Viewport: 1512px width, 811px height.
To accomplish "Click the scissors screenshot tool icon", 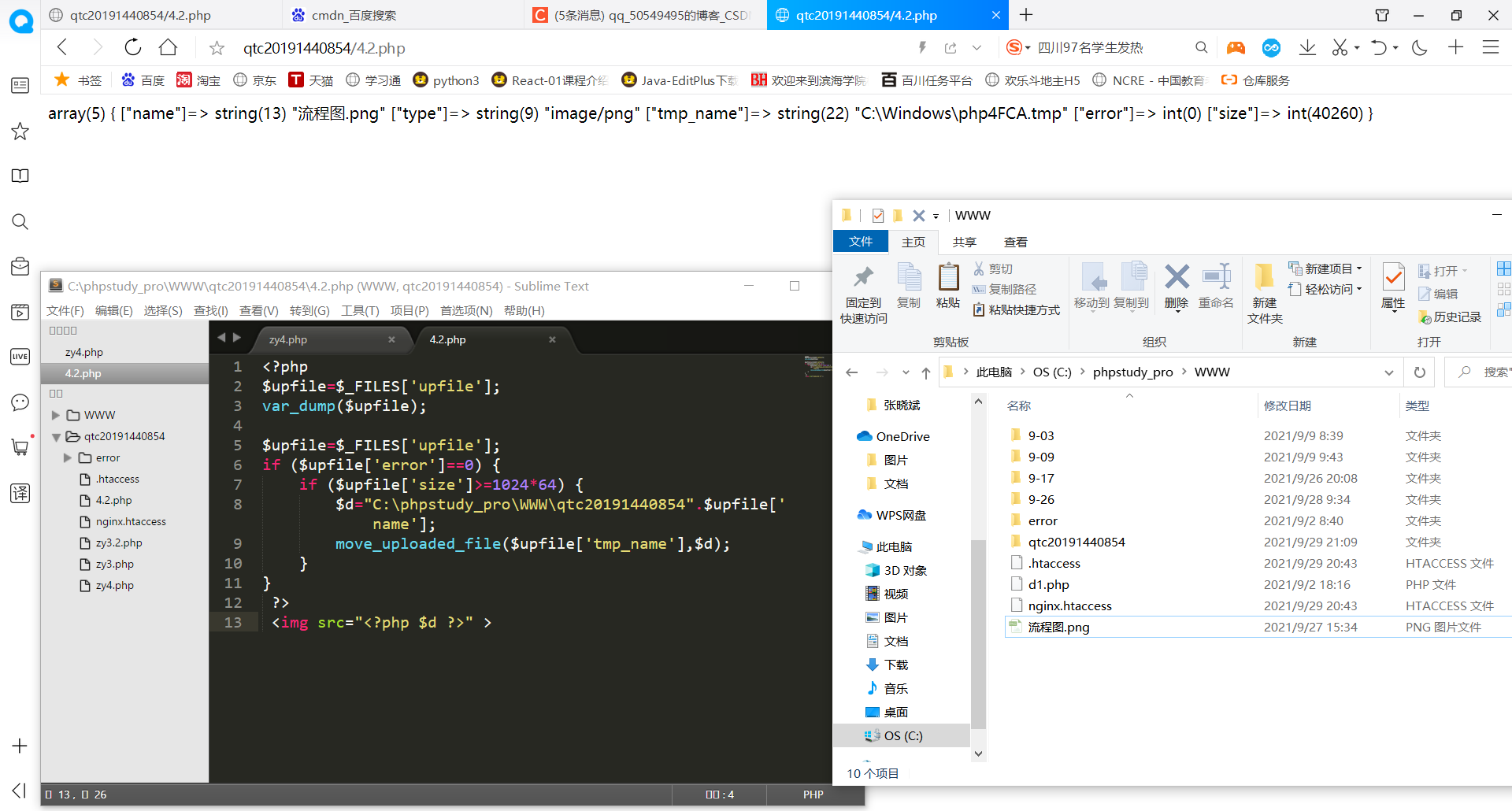I will point(1340,47).
